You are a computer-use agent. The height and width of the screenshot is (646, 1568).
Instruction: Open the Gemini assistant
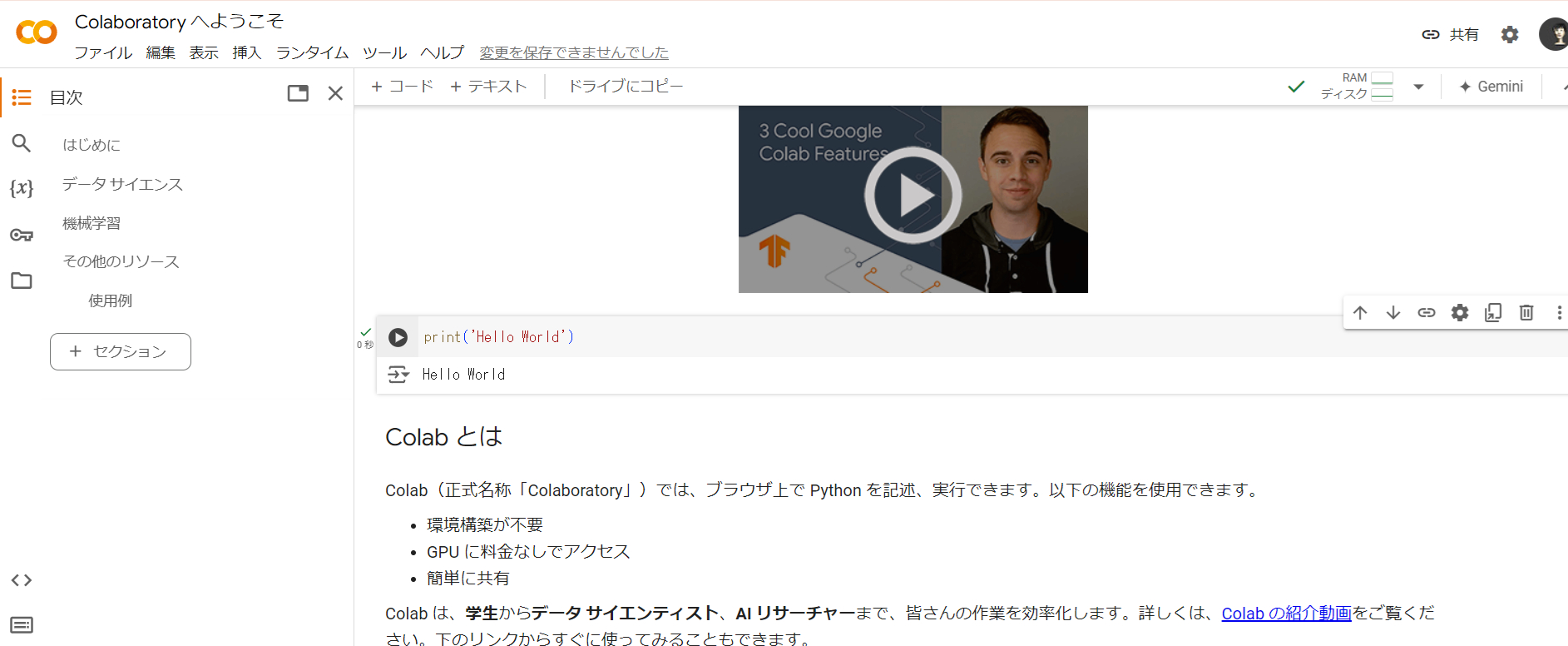1491,87
